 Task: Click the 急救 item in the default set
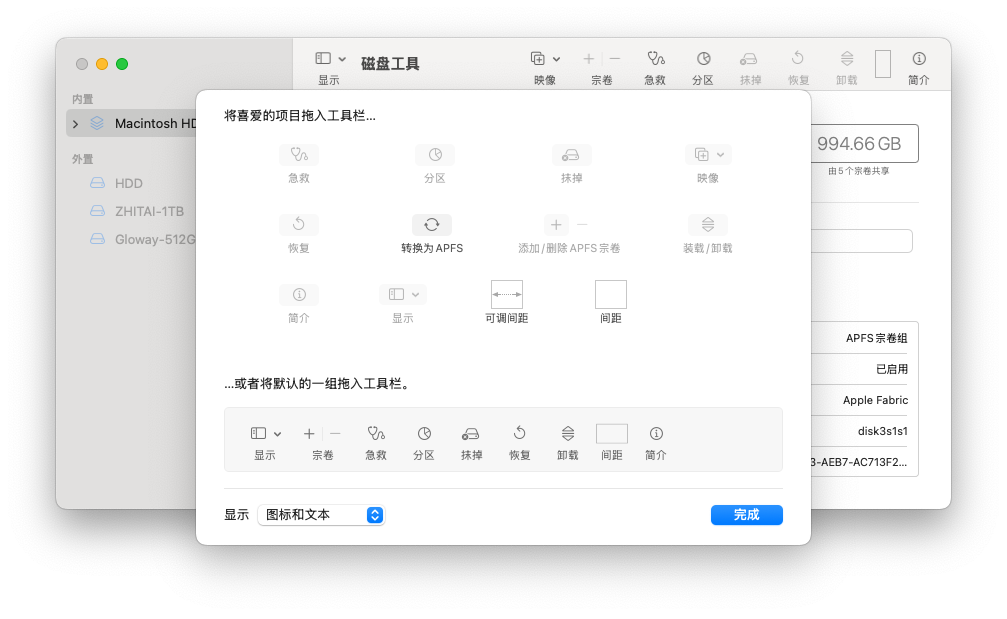point(375,433)
